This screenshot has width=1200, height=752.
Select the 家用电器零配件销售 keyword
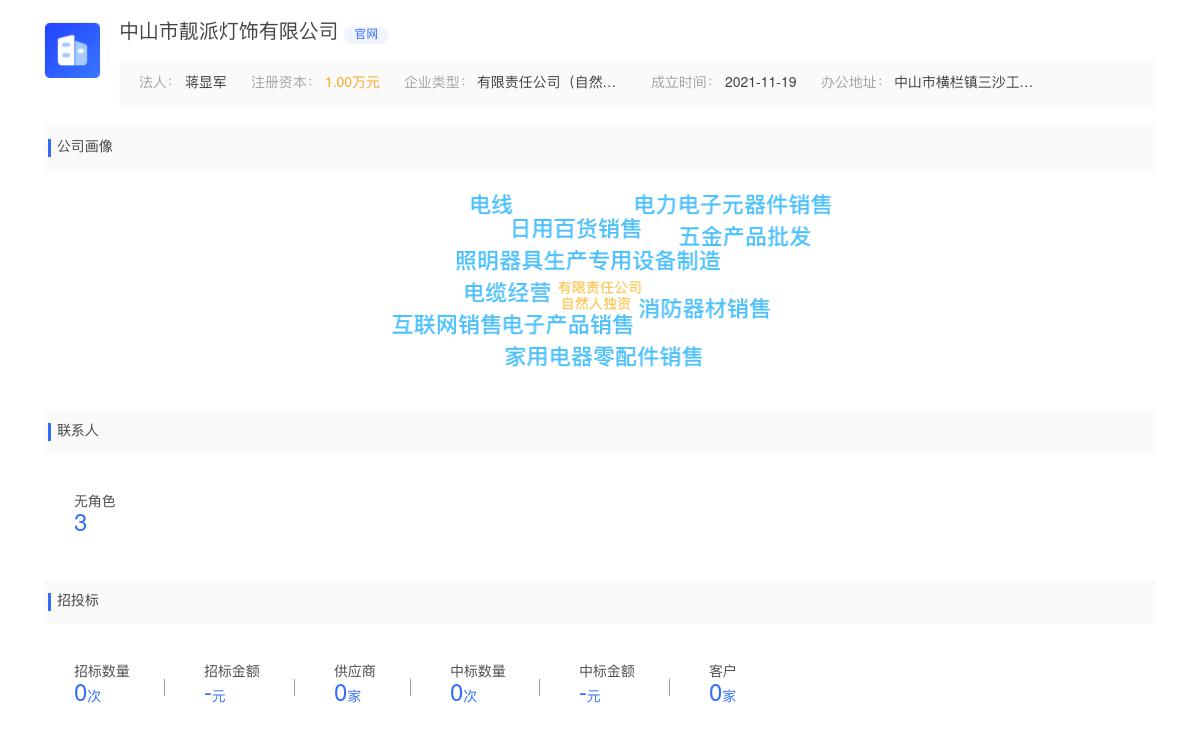(x=604, y=357)
